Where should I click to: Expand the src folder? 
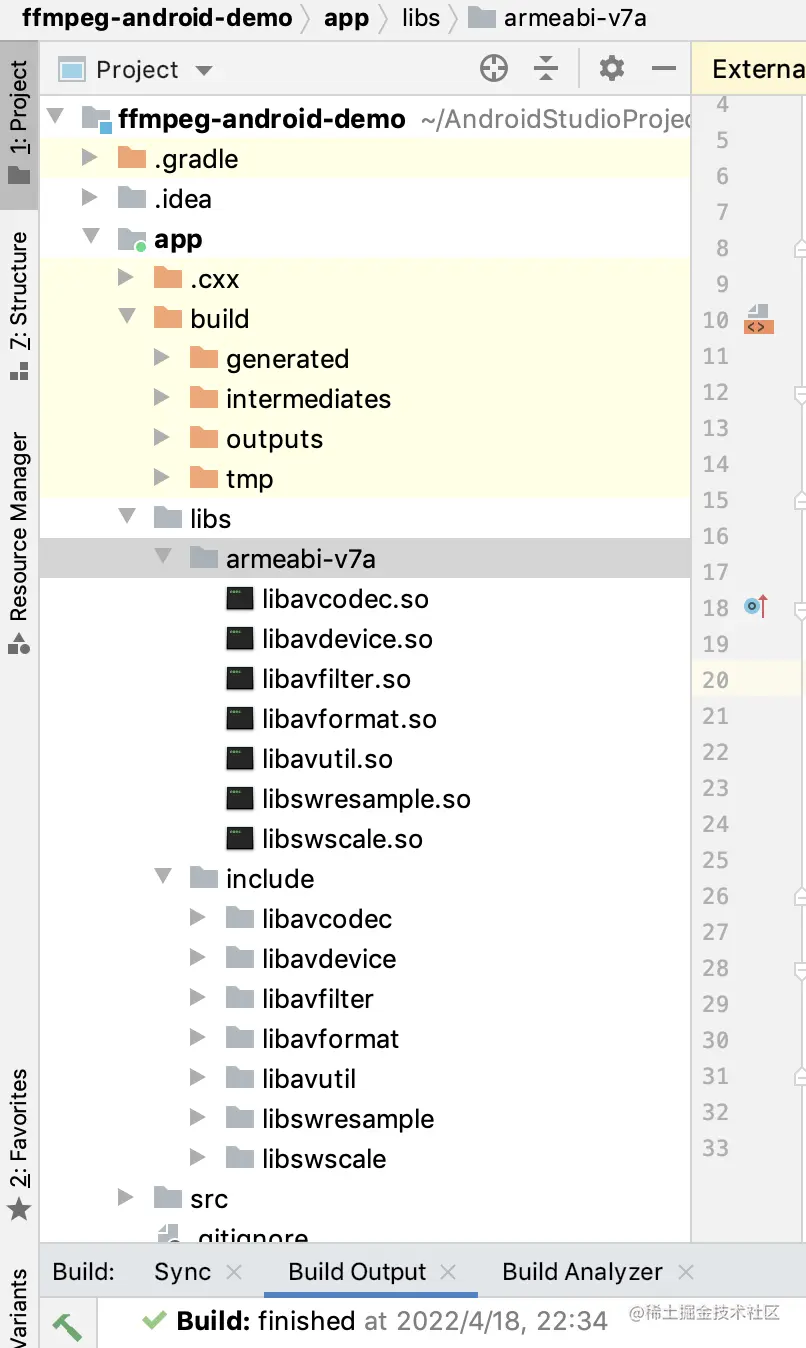click(x=126, y=1198)
